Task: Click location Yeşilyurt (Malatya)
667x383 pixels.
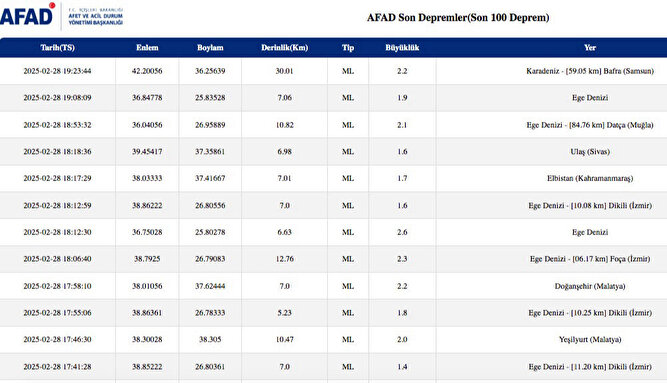Action: tap(590, 340)
